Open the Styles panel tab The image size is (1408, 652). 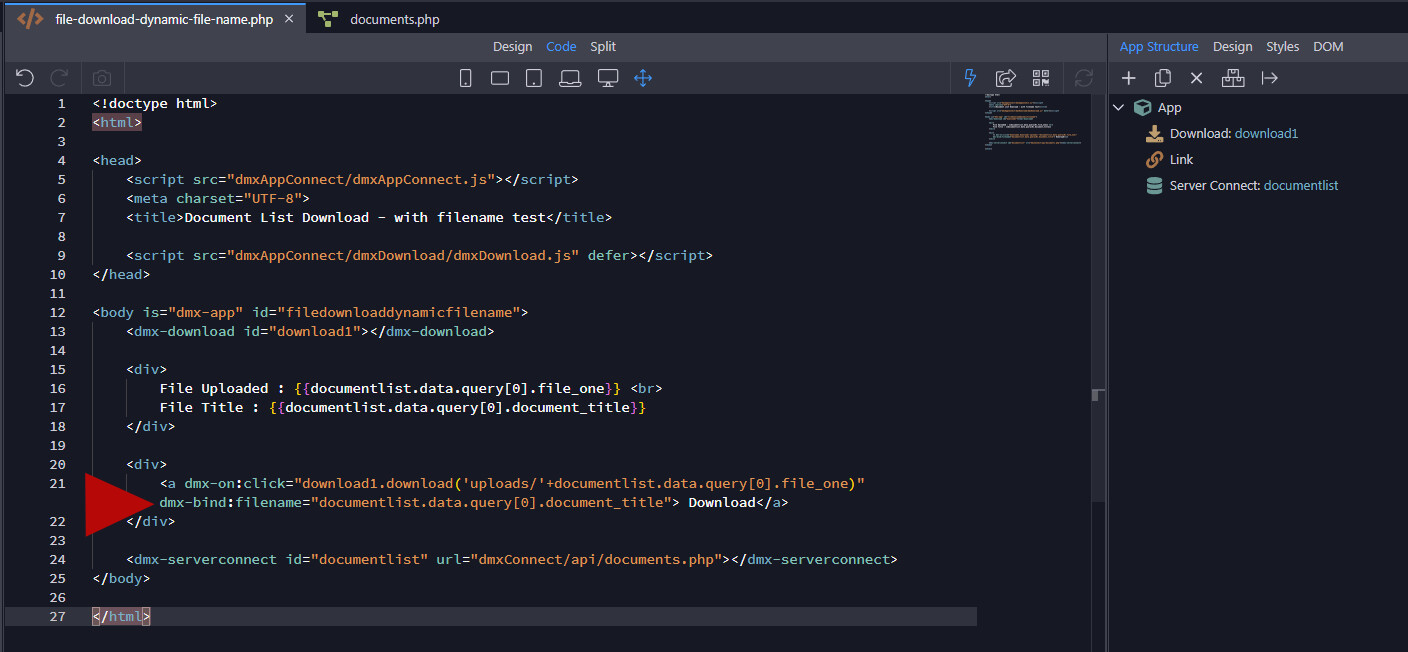(1282, 47)
